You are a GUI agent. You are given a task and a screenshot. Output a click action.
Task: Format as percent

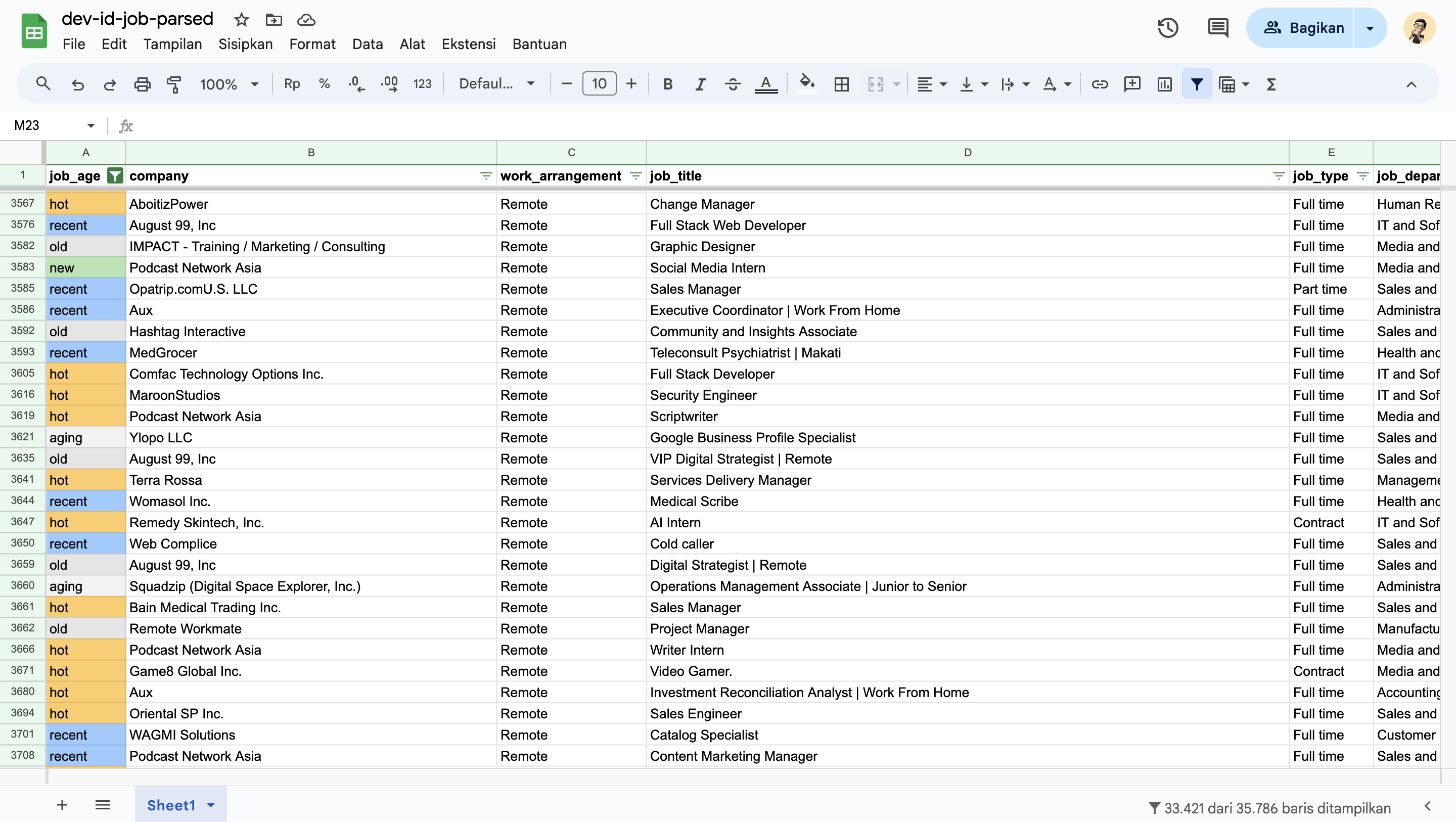point(324,84)
